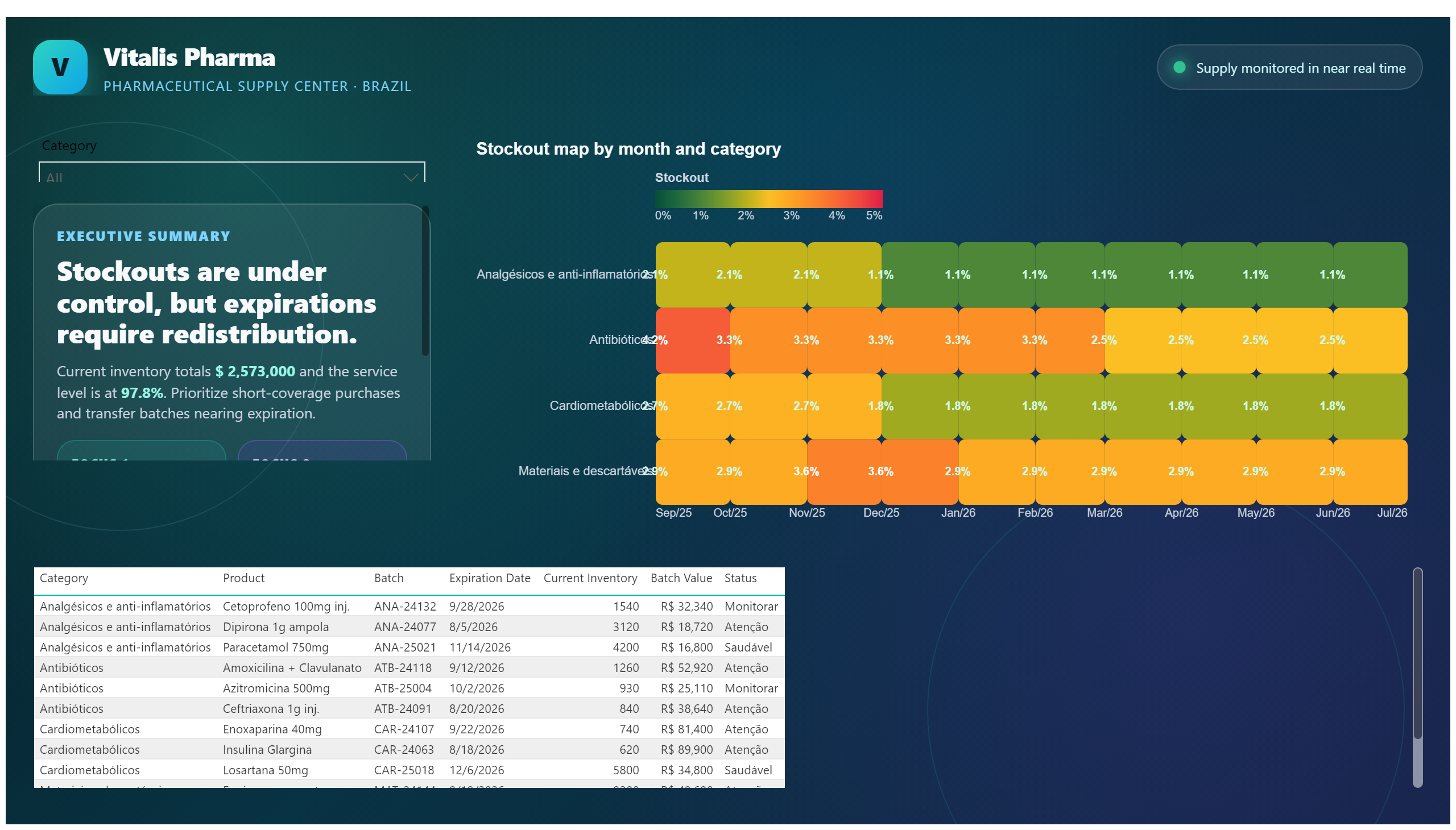Click the stockout gradient color legend bar

point(768,198)
